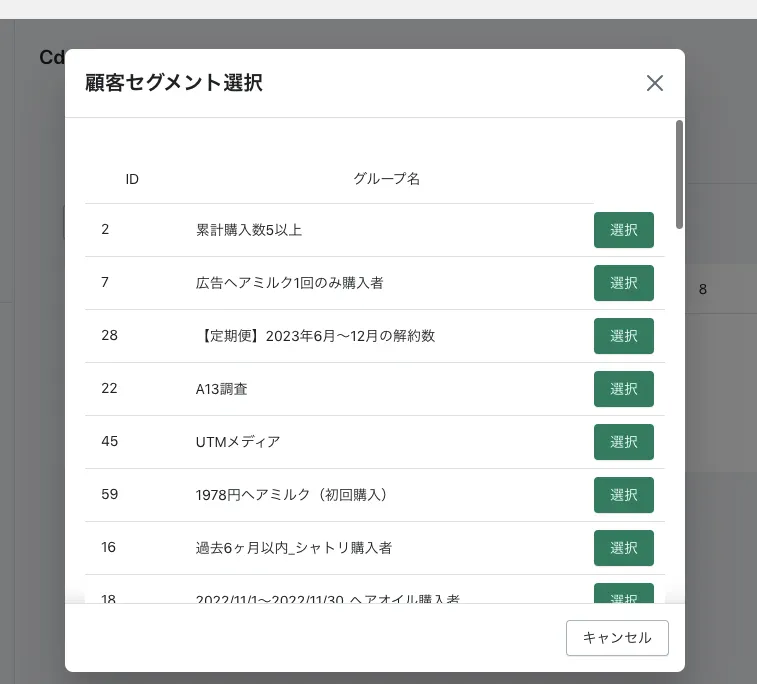The image size is (757, 684).
Task: Click the ID column header
Action: [132, 179]
